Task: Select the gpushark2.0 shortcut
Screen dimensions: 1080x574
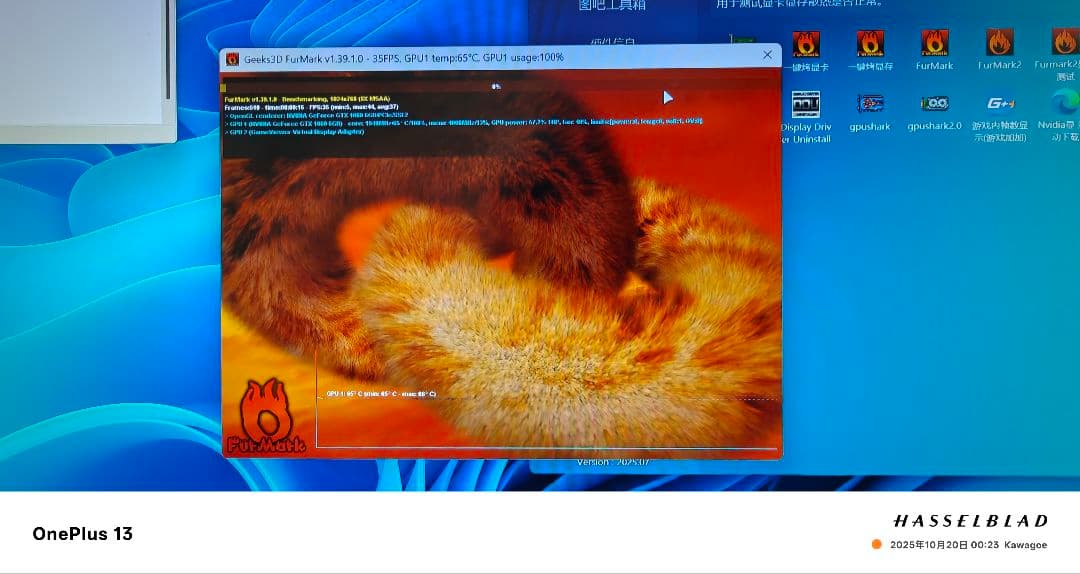Action: point(934,106)
